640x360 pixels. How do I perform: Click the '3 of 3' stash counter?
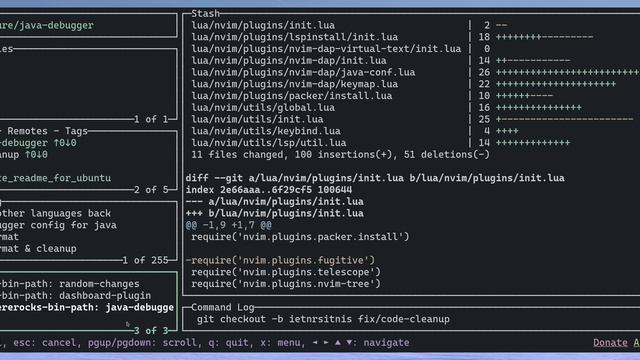[x=151, y=331]
